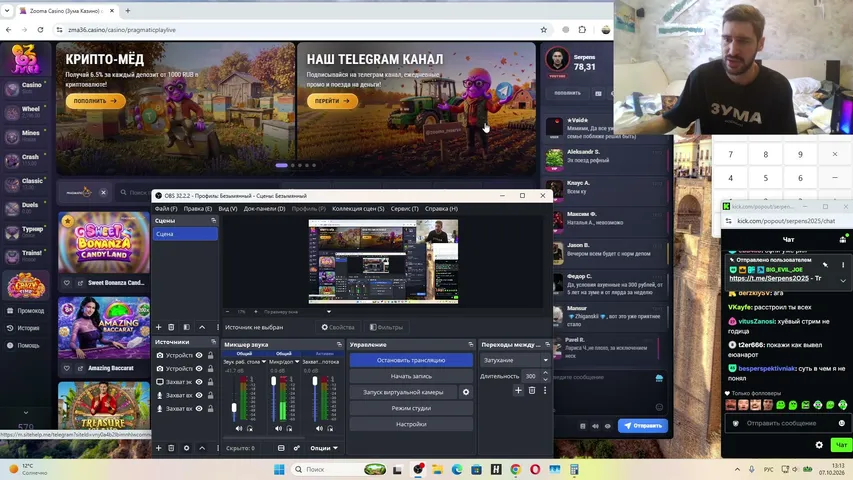Open virtual camera settings gear
853x480 pixels.
pos(466,392)
